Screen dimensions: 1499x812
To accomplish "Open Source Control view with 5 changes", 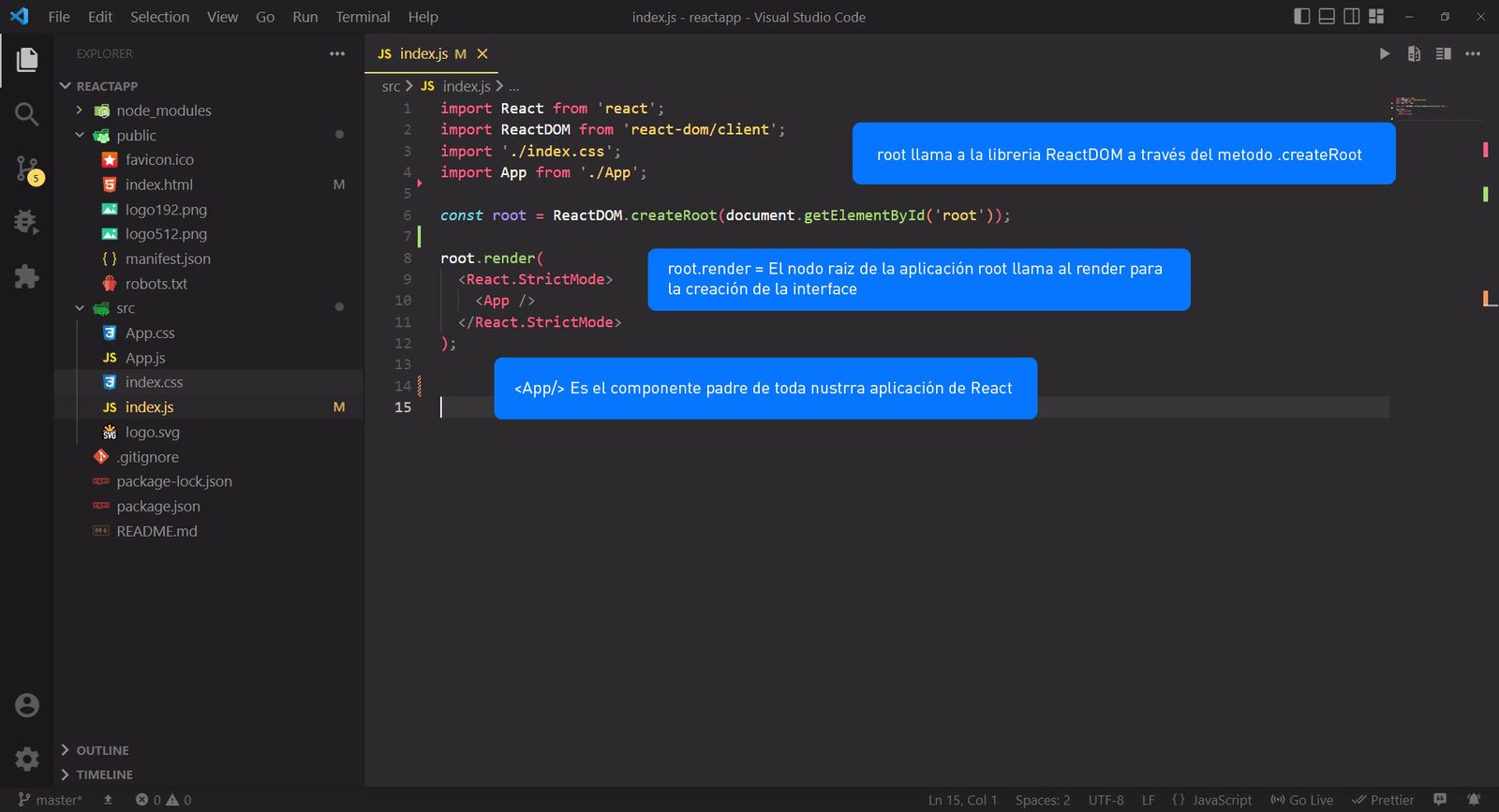I will (27, 170).
